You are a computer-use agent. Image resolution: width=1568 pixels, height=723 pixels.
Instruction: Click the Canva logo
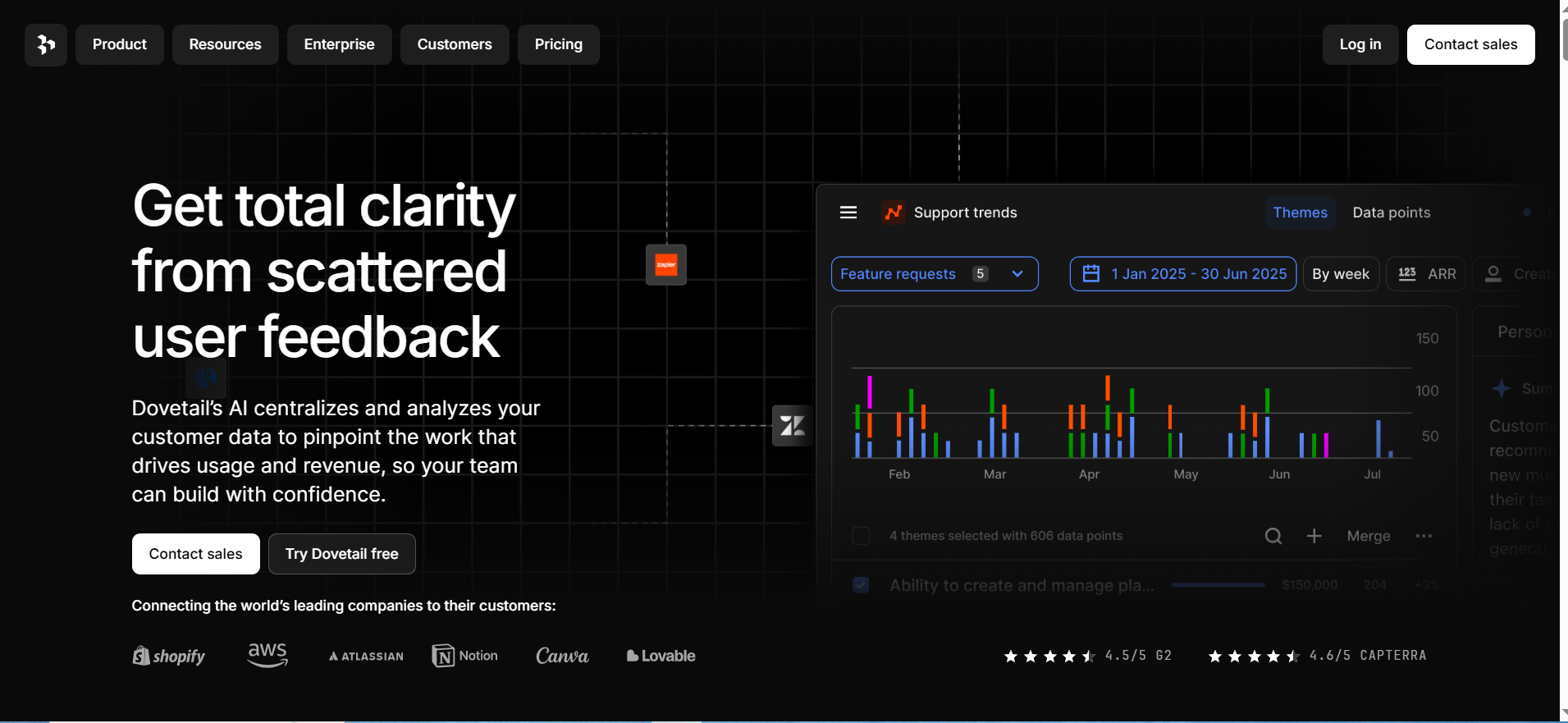[x=562, y=656]
